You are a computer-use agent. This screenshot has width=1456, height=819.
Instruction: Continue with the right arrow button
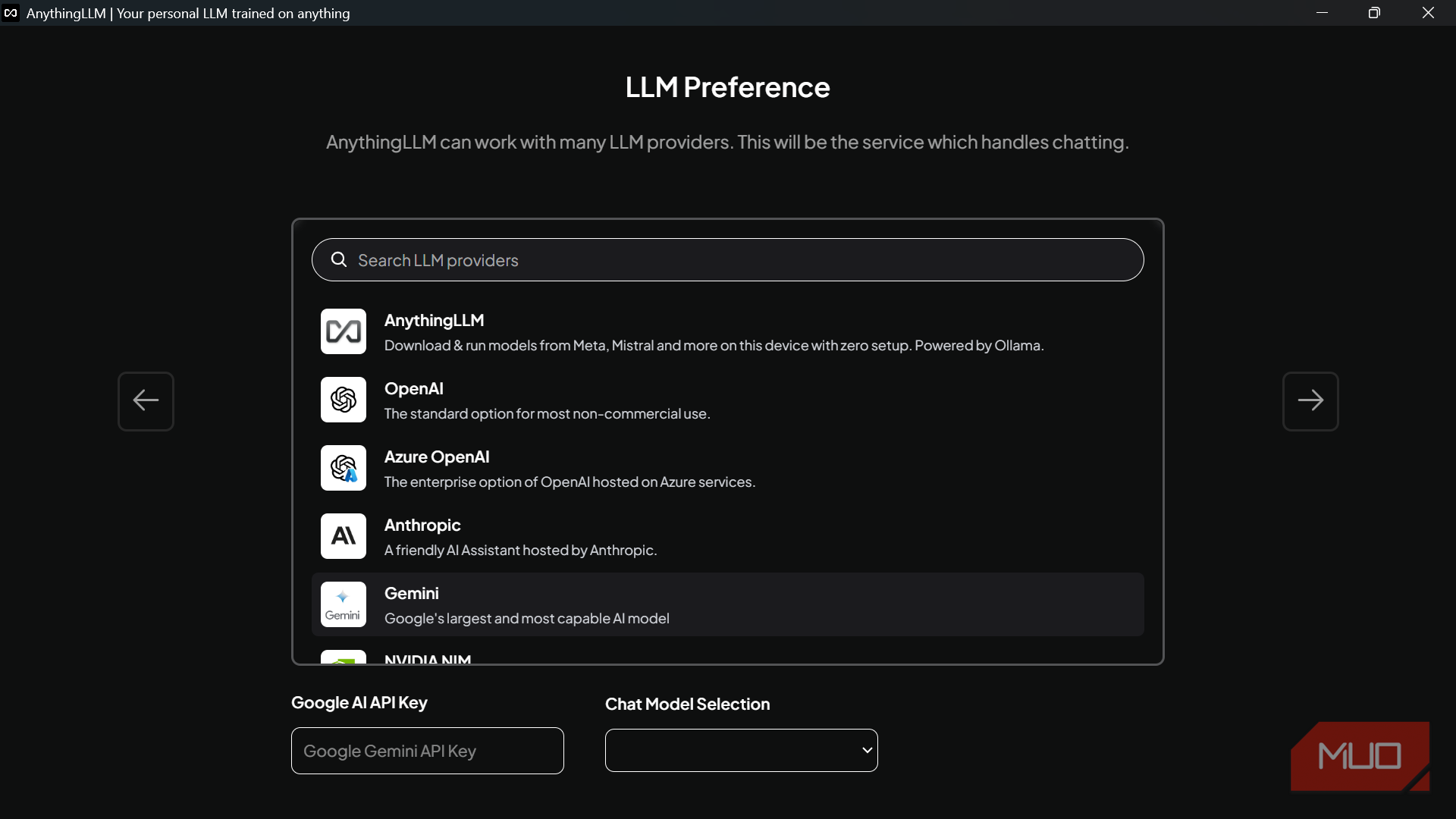click(1310, 401)
